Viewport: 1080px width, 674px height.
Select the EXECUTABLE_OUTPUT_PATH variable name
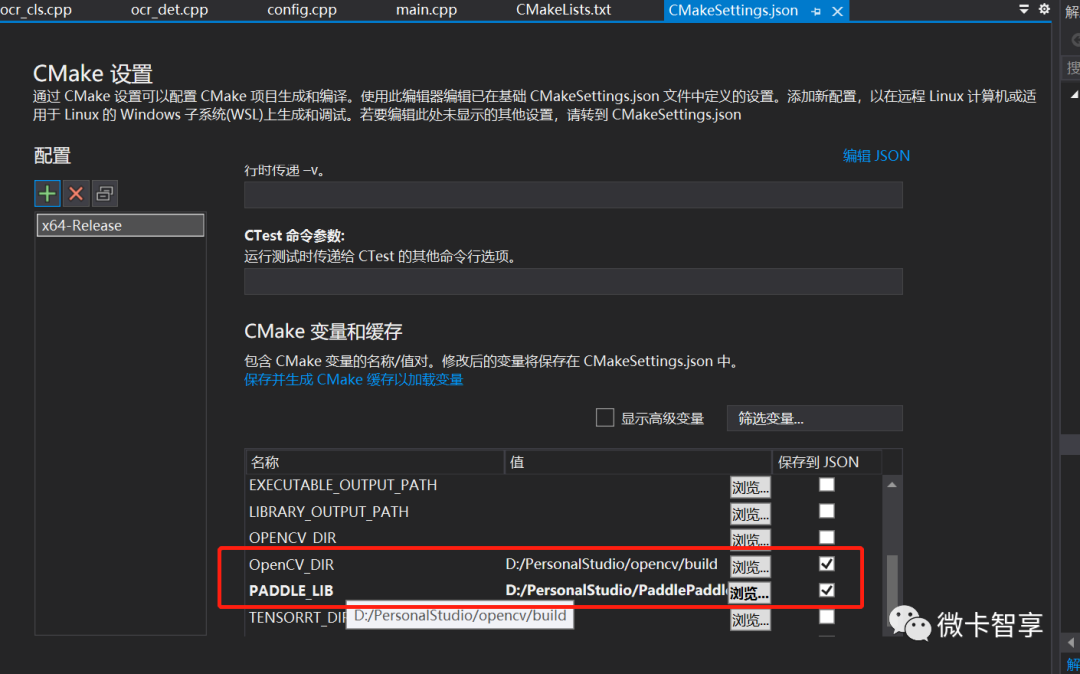[343, 485]
